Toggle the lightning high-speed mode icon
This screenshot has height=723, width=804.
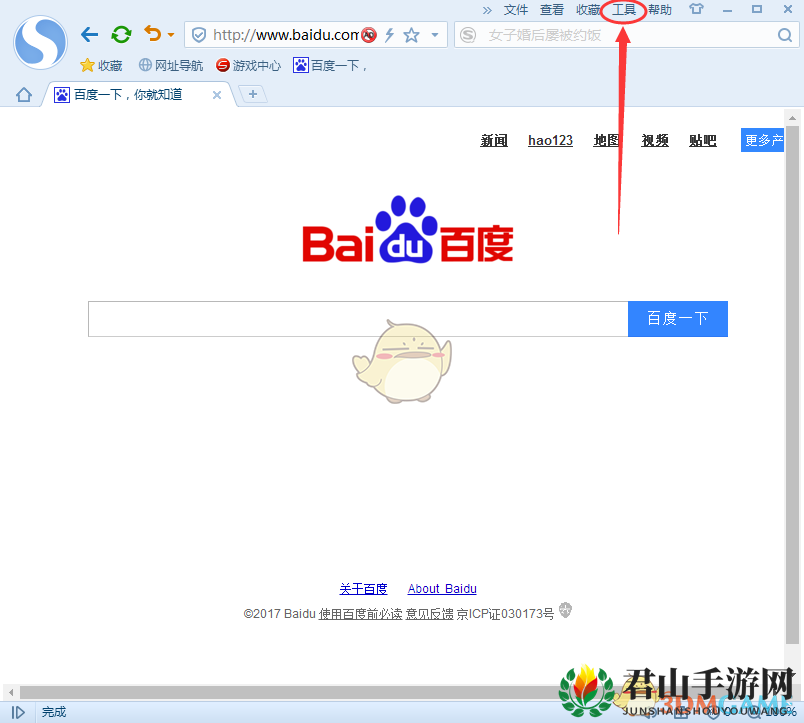[390, 35]
